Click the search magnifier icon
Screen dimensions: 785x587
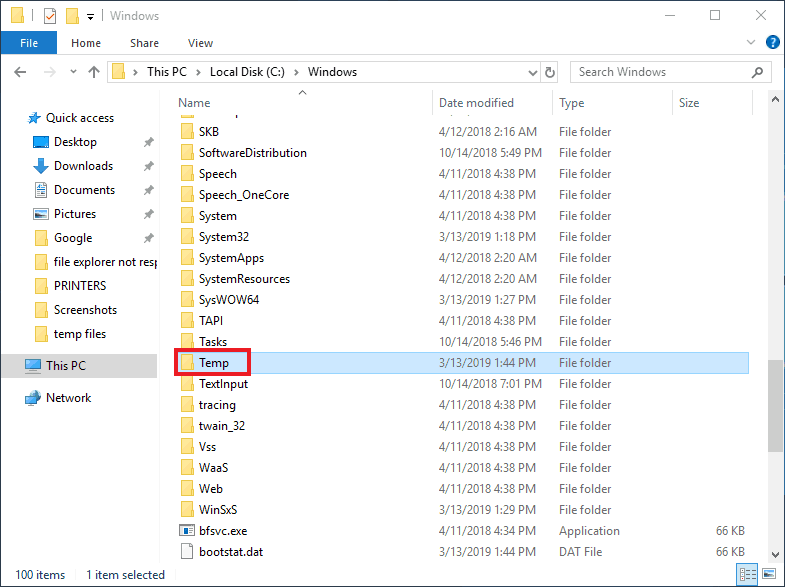757,73
